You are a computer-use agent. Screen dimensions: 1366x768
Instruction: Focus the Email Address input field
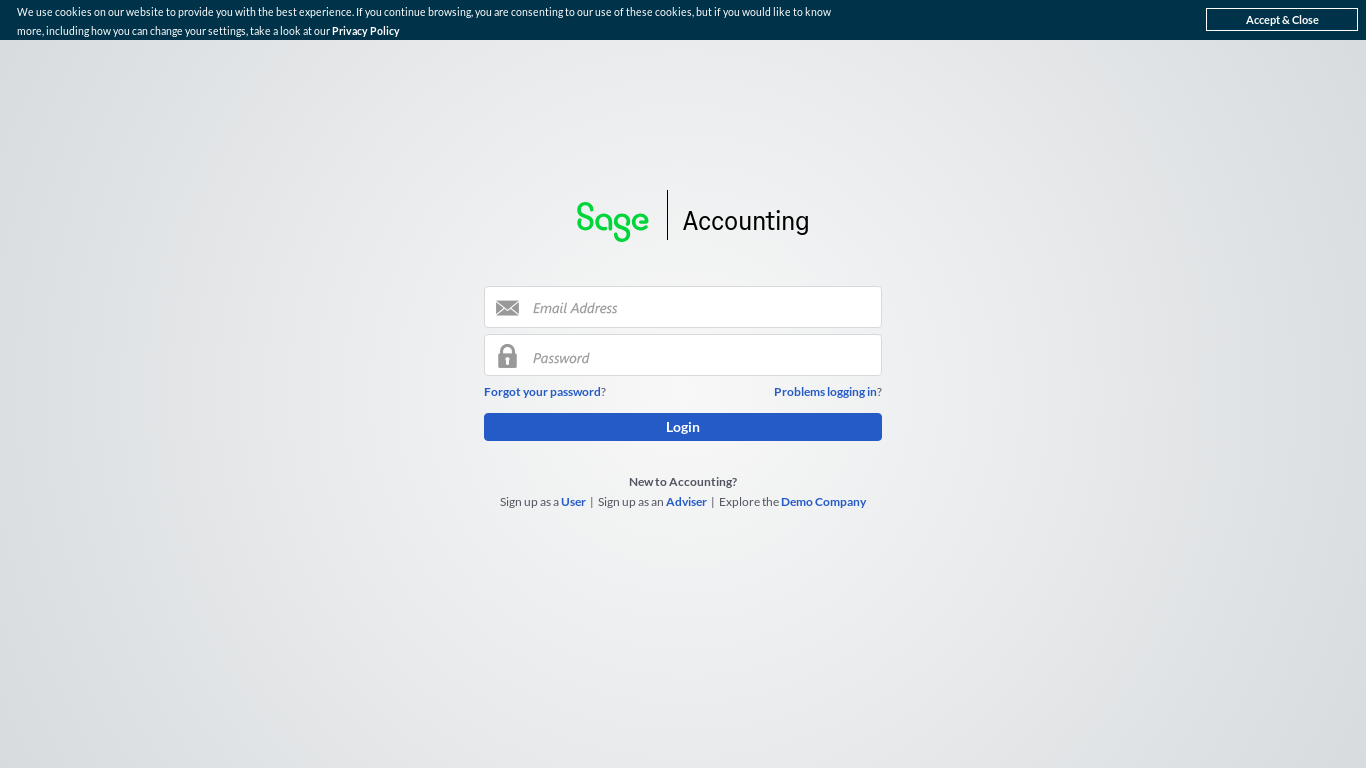point(683,307)
